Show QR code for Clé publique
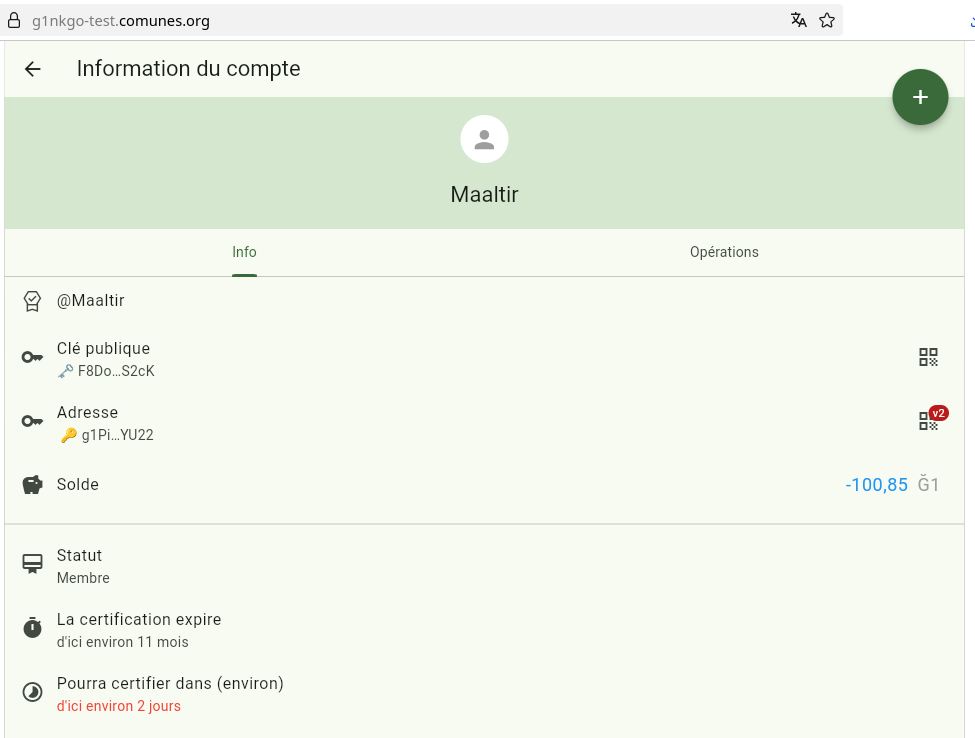The image size is (975, 738). 928,358
